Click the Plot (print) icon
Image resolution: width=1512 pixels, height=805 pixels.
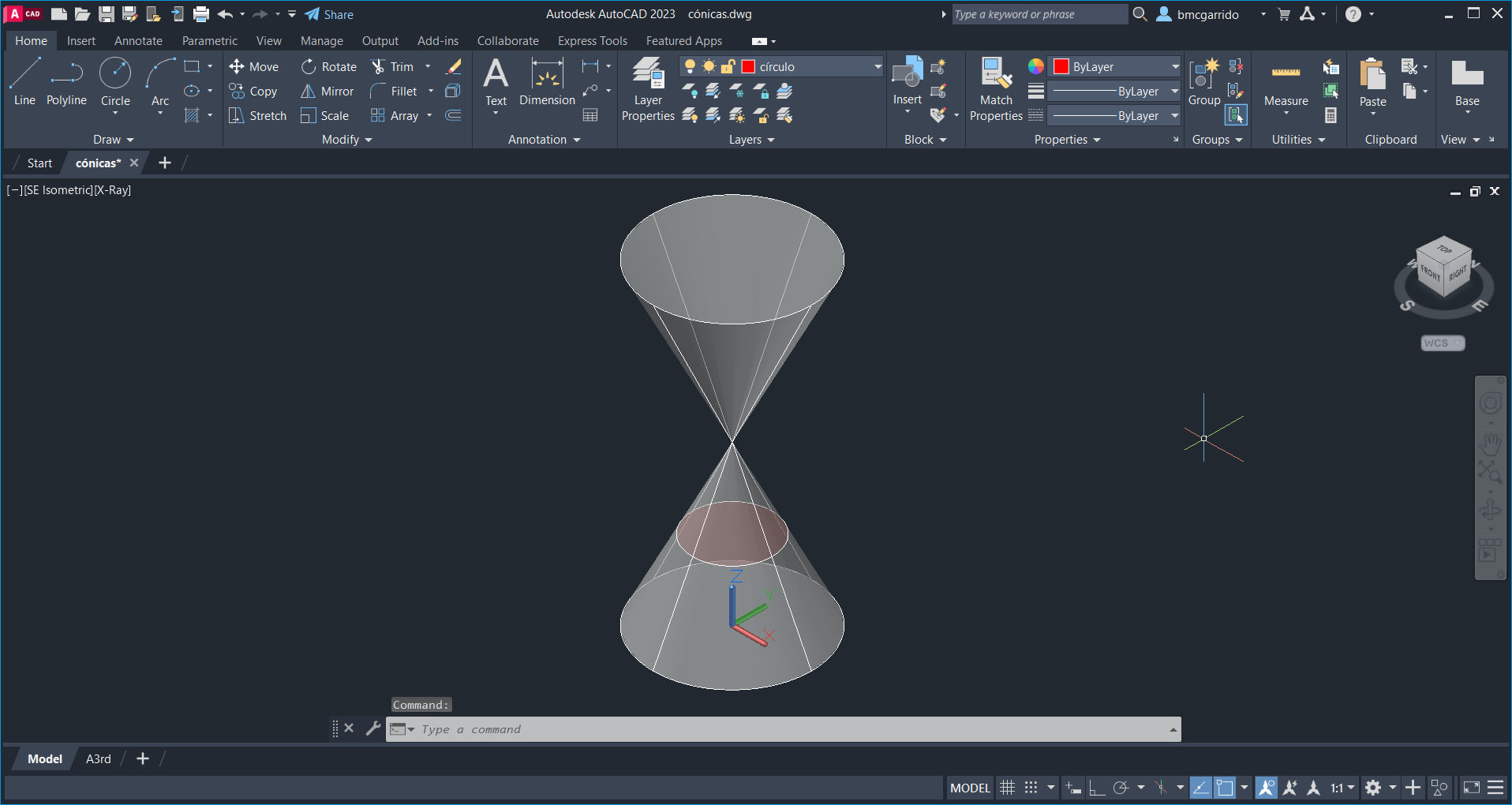(x=201, y=14)
